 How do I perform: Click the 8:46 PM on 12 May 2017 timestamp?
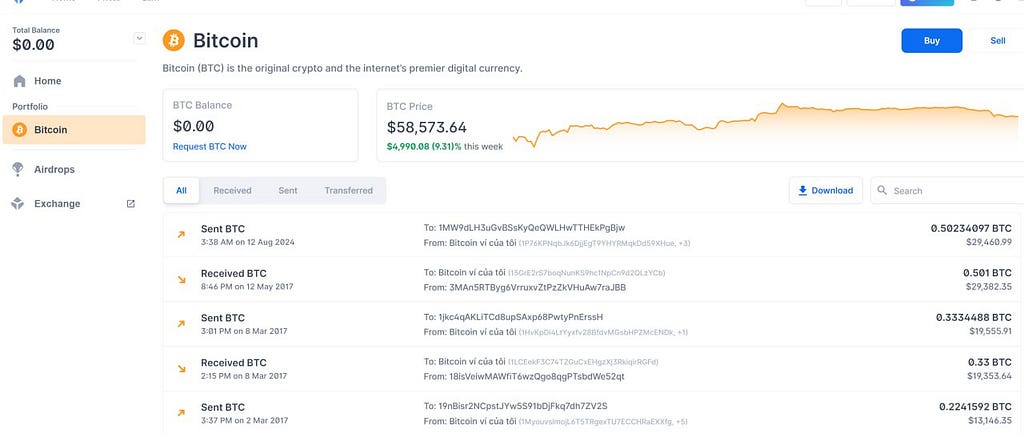pos(247,287)
